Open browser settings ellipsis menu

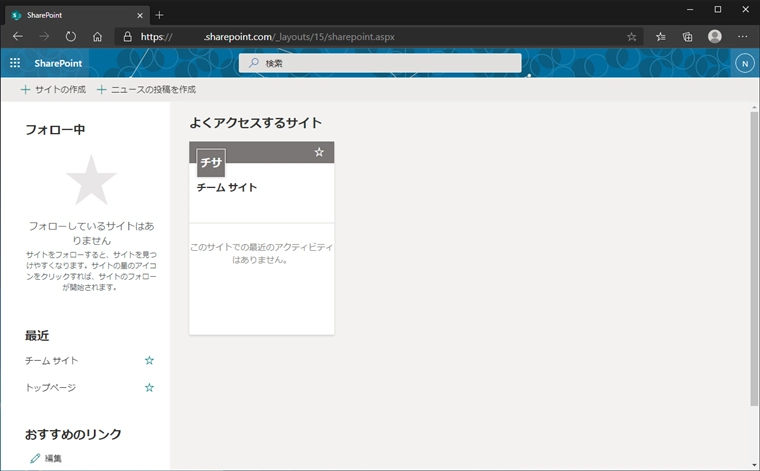743,37
